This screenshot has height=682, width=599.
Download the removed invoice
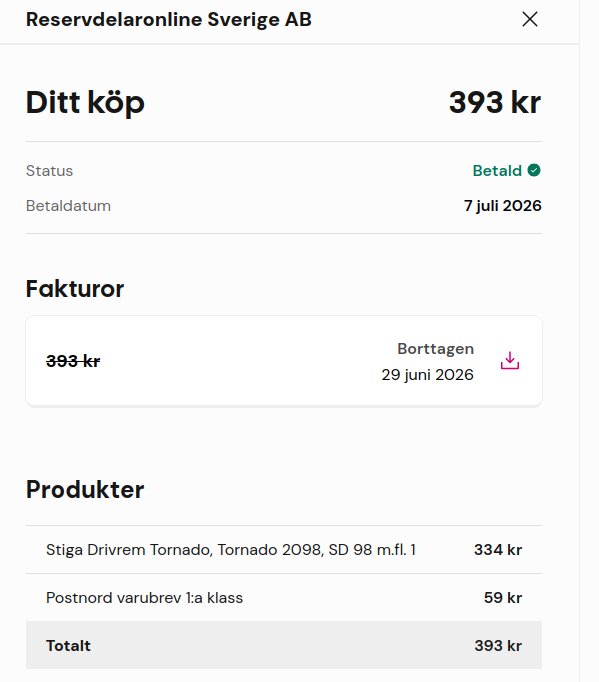[x=510, y=361]
